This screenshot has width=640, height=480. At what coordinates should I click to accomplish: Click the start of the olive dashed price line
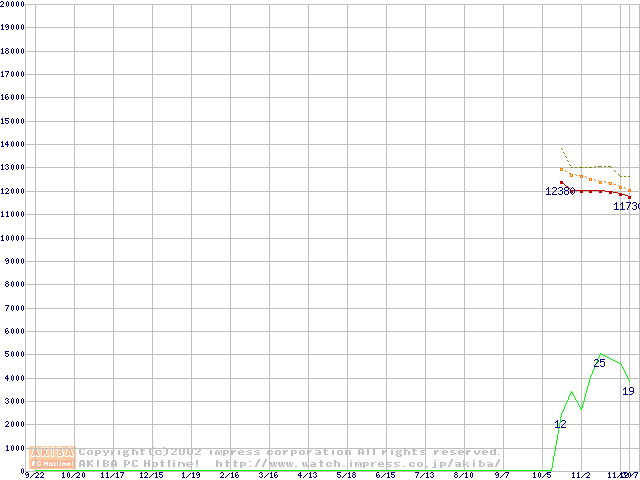coord(562,149)
